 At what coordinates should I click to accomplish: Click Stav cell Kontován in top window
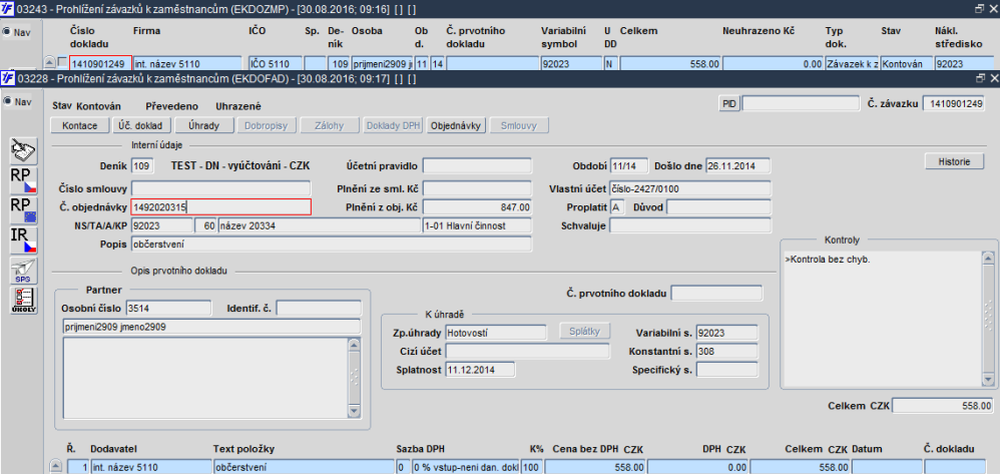click(907, 63)
